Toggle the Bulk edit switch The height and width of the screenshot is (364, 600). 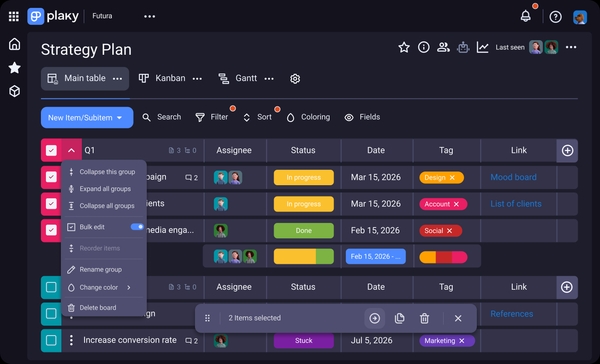coord(137,227)
